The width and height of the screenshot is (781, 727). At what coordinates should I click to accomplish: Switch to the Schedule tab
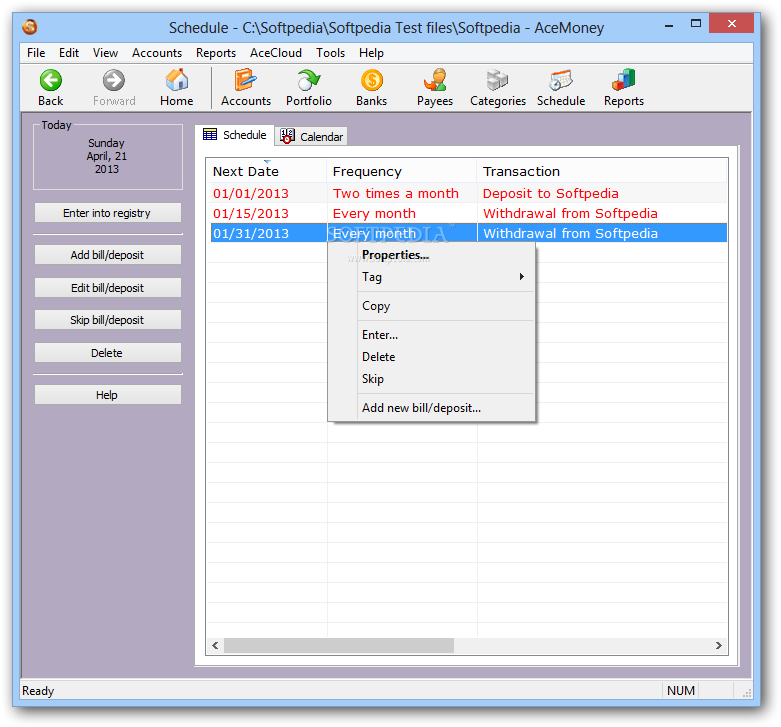pos(235,135)
